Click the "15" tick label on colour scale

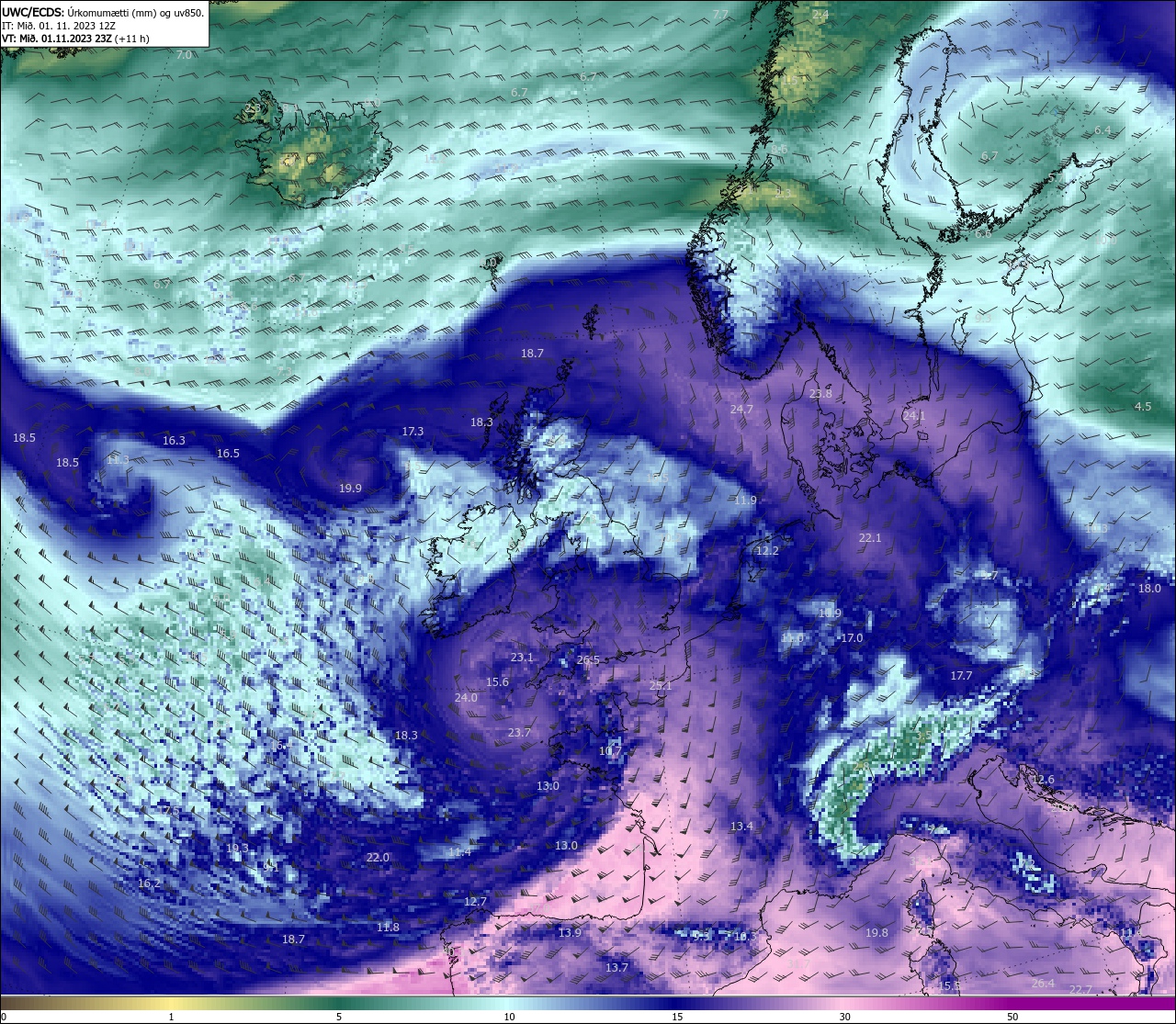point(677,1017)
